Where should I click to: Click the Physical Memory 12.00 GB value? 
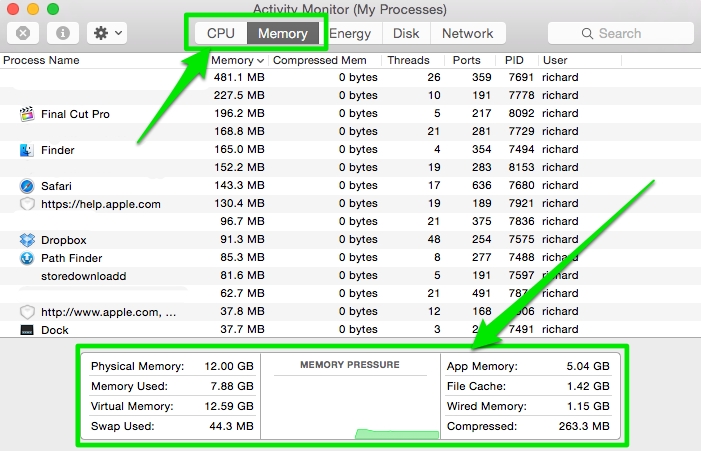point(229,366)
